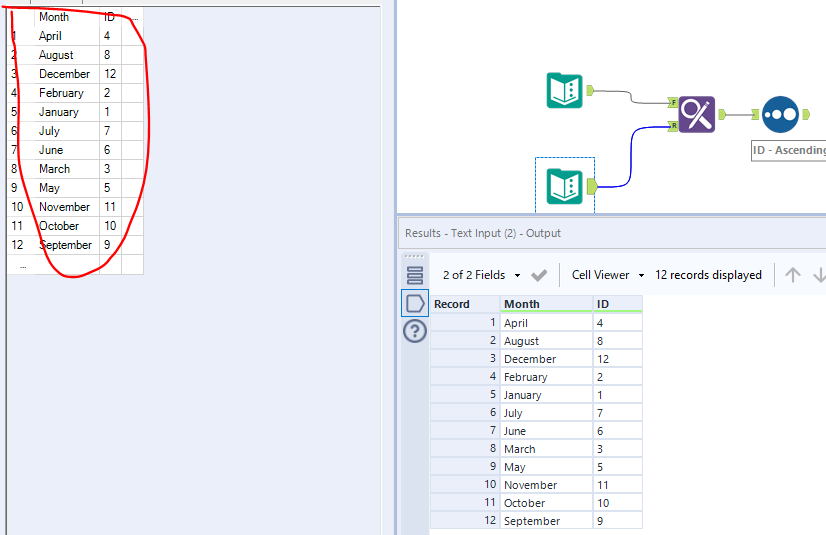
Task: Click the up arrow in Results toolbar
Action: (x=793, y=275)
